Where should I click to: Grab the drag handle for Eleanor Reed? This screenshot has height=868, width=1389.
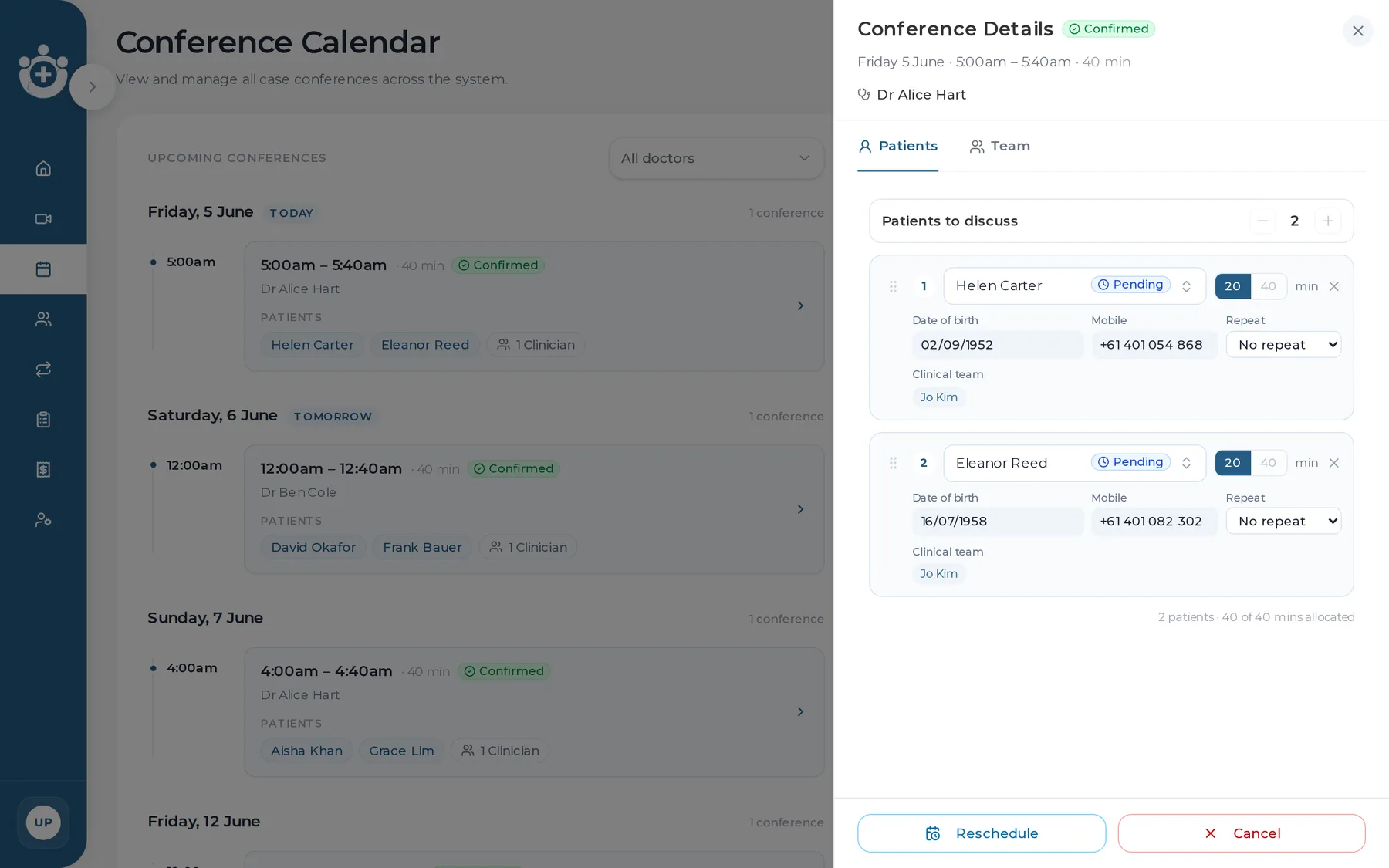point(893,463)
